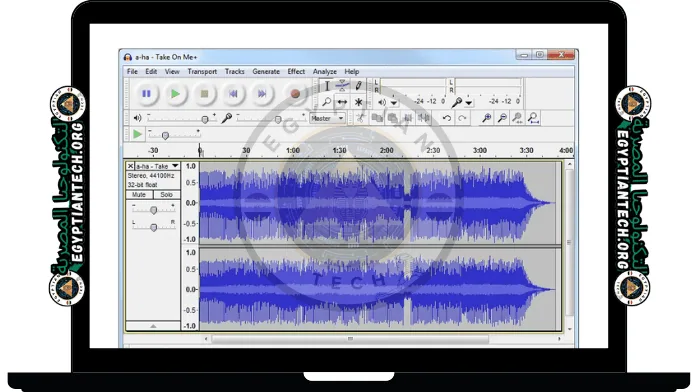Select the Selection (I-beam) tool
Viewport: 698px width, 392px height.
327,86
